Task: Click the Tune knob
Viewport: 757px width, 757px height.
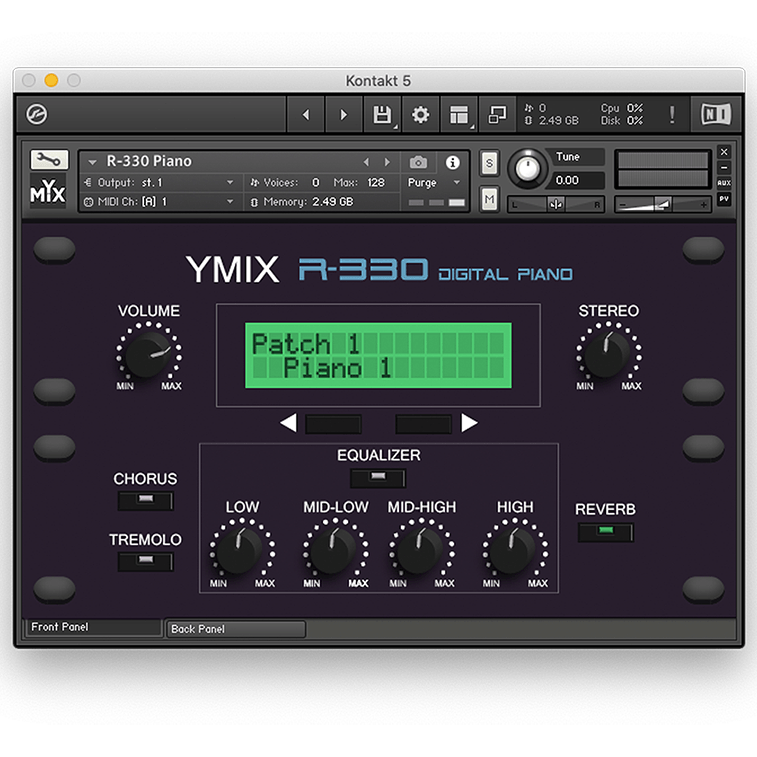Action: tap(527, 169)
